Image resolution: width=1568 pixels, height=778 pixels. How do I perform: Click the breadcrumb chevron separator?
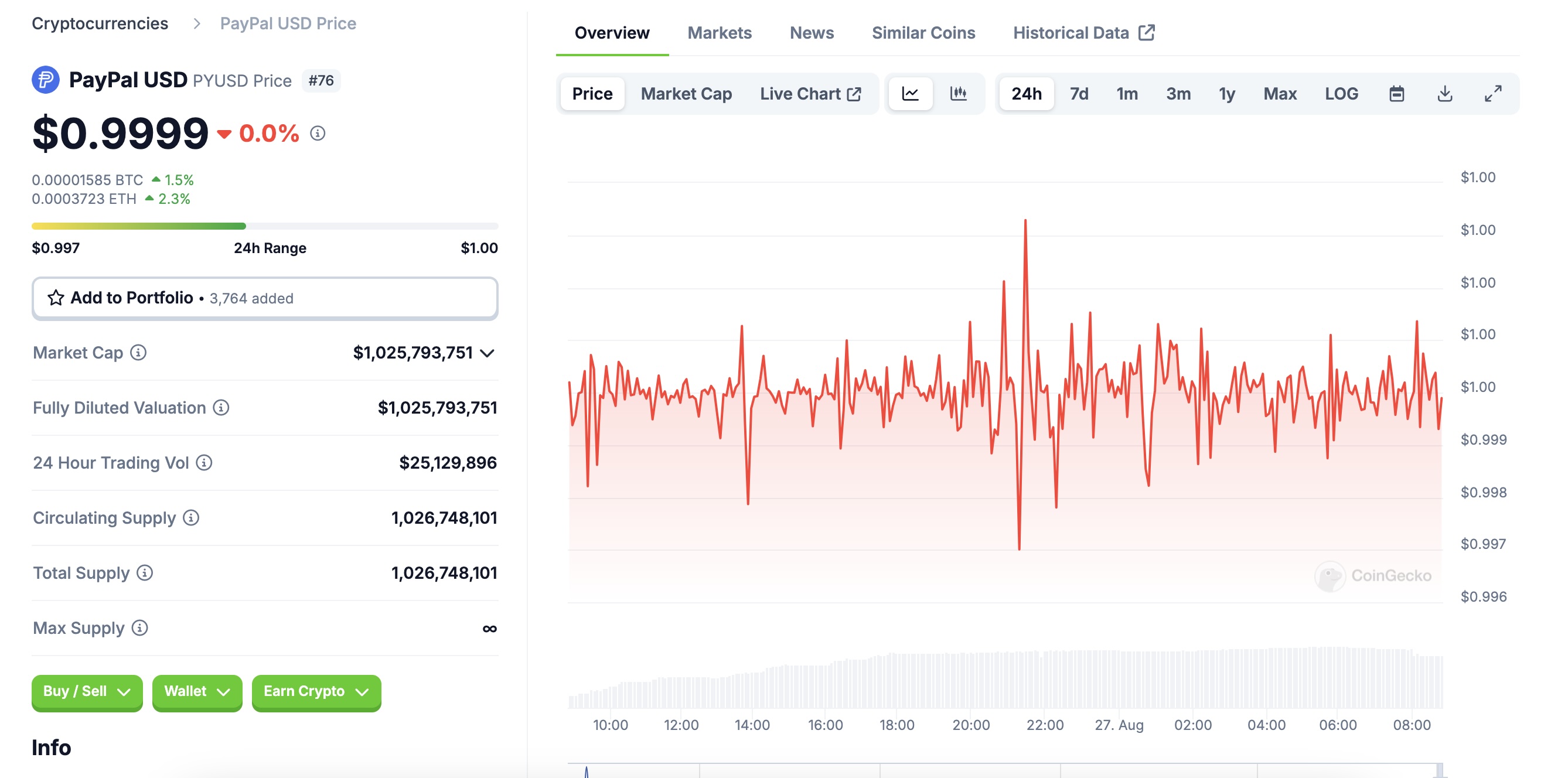pos(197,24)
